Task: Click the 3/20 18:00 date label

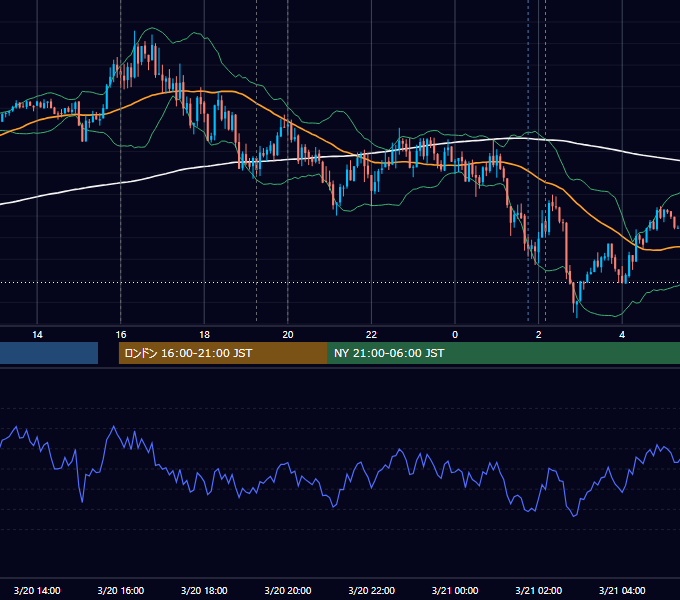Action: point(204,590)
